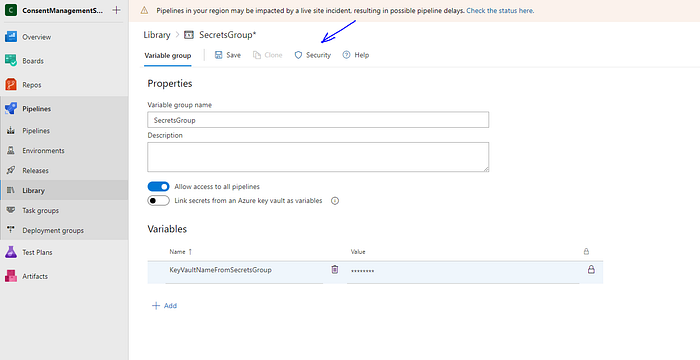The image size is (700, 360).
Task: Open Artifacts section
Action: tap(35, 276)
